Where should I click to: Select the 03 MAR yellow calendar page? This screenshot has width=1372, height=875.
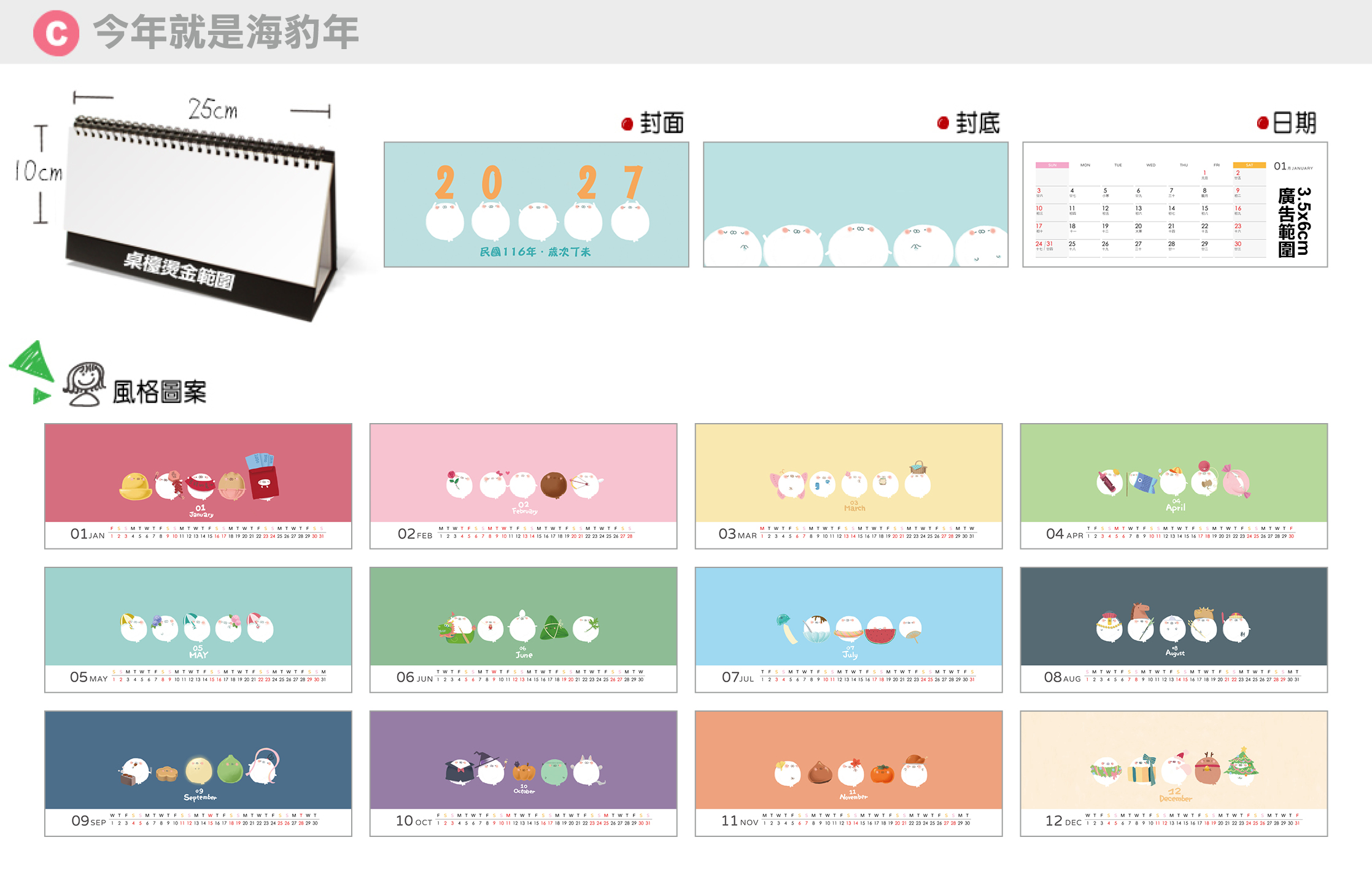coord(849,486)
